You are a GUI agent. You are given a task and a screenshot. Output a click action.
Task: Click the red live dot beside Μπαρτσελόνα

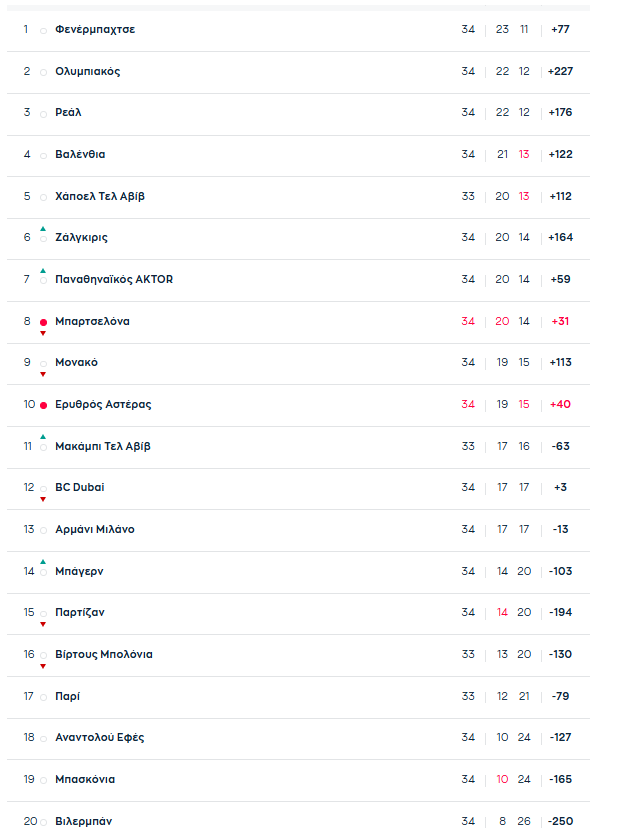click(43, 322)
